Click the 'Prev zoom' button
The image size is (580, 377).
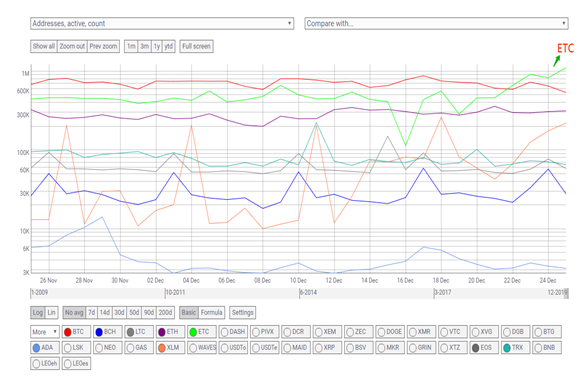[x=103, y=47]
